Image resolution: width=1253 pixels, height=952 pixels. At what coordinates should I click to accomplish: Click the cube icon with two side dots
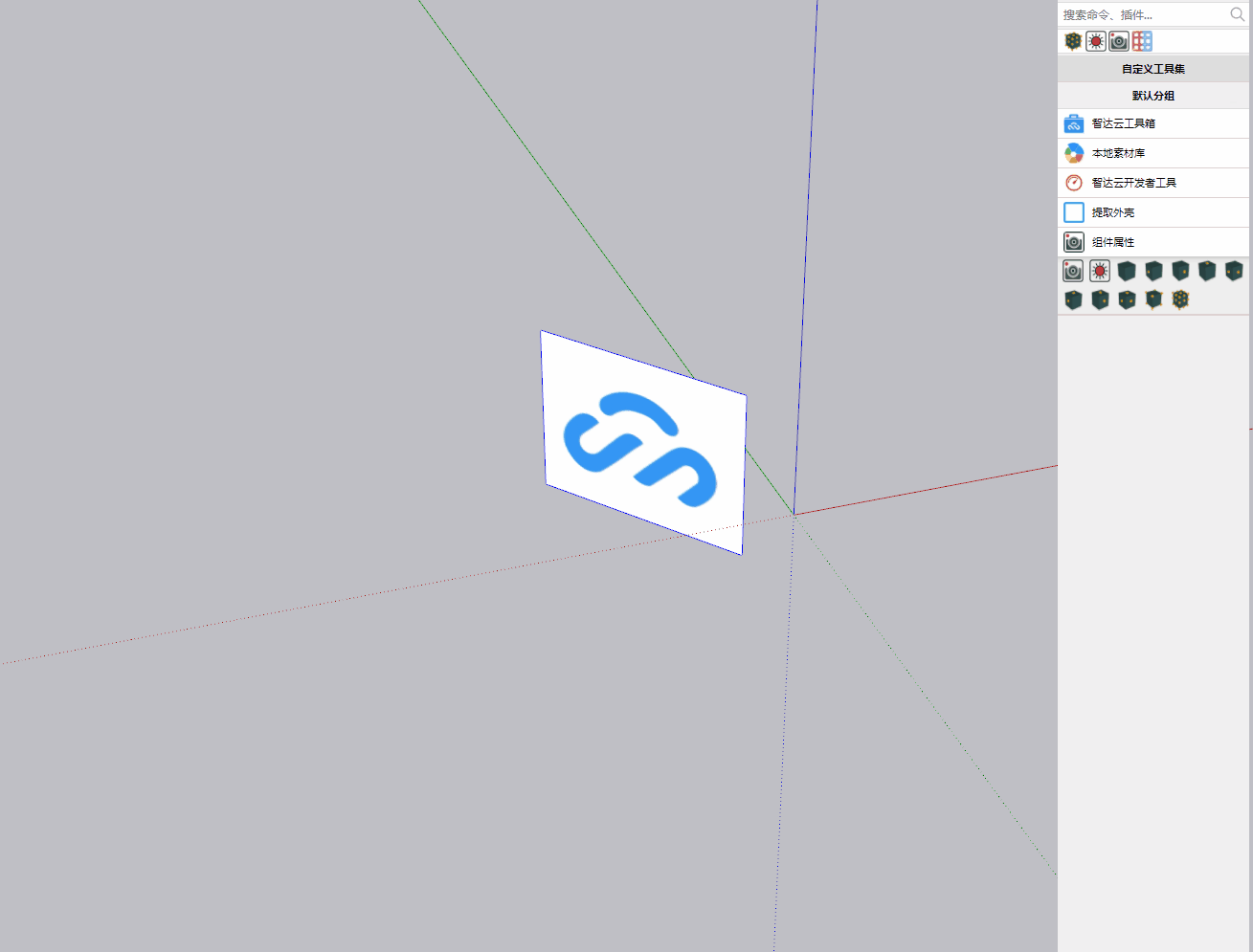pos(1234,271)
